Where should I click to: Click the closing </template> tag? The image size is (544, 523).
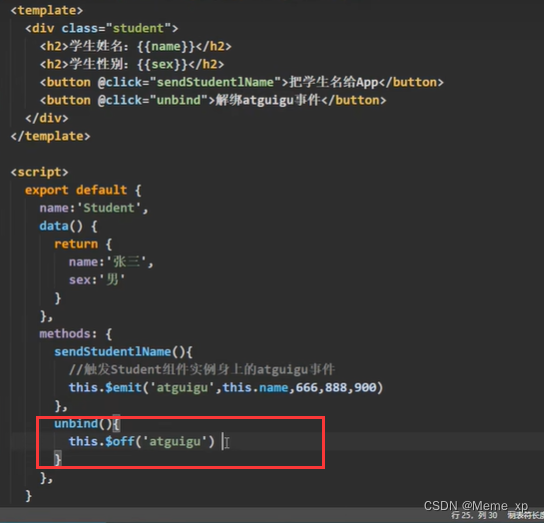(x=50, y=136)
